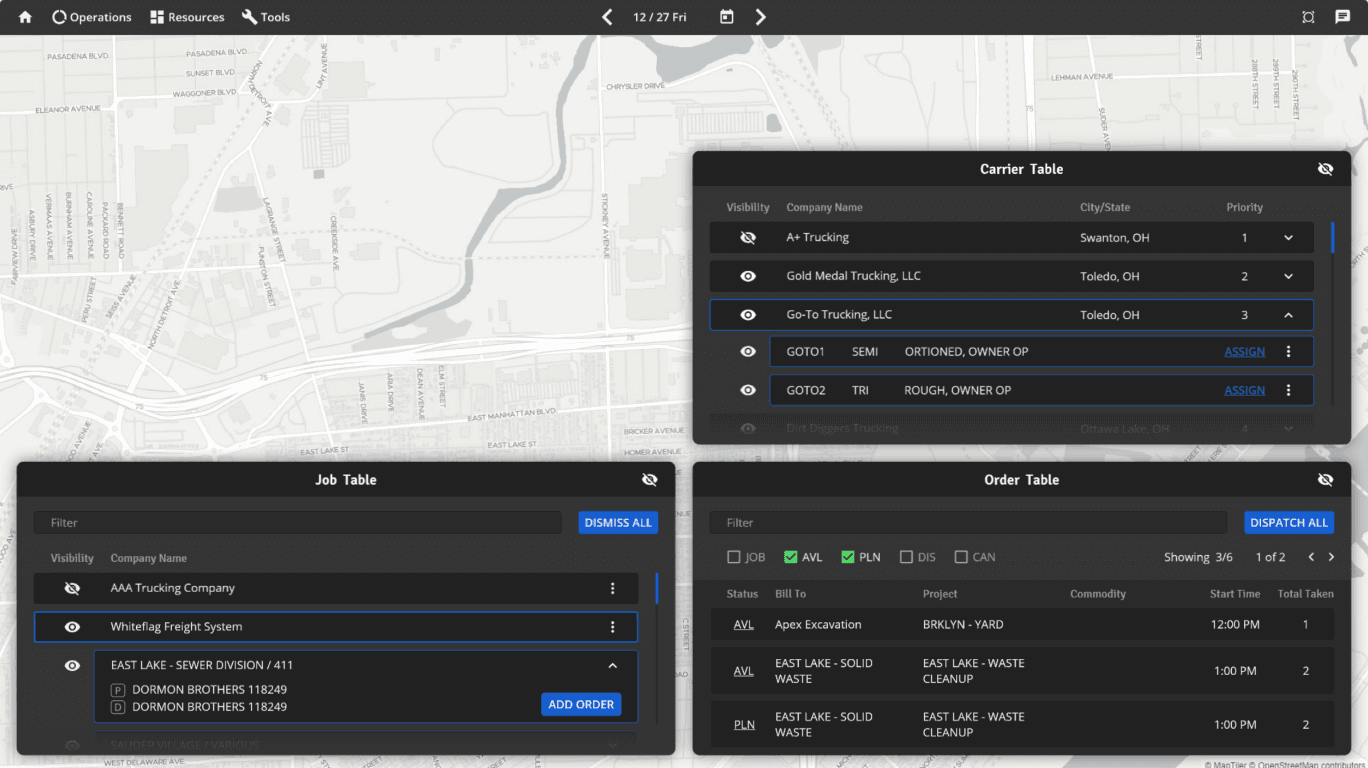Open the chat messages icon

[1343, 17]
